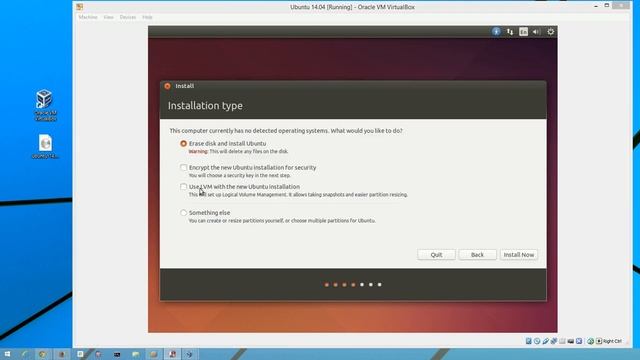Open the Help menu
Viewport: 640px width, 360px height.
[x=147, y=17]
